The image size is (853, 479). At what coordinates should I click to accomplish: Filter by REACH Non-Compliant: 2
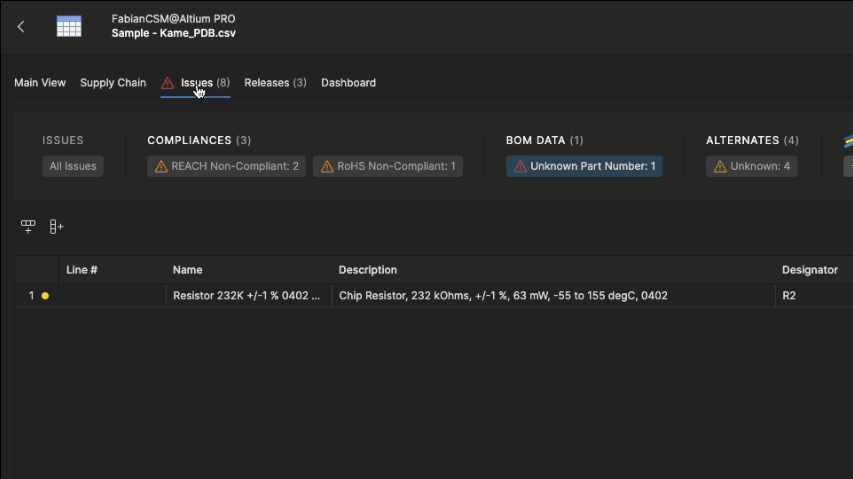click(x=226, y=166)
